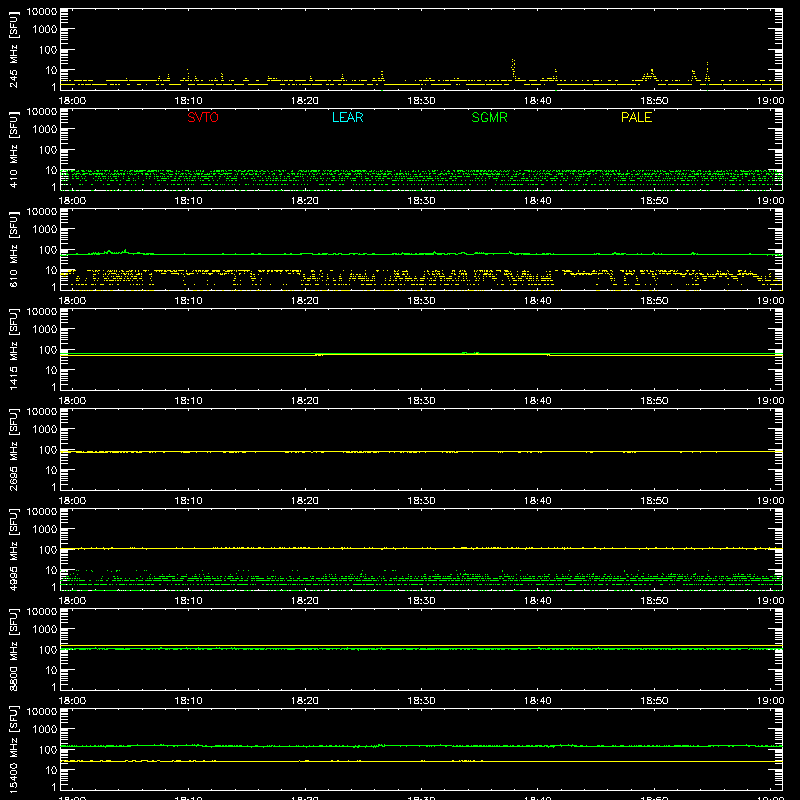
Task: Select the 2695 MHz [SFU] axis title
Action: (13, 449)
